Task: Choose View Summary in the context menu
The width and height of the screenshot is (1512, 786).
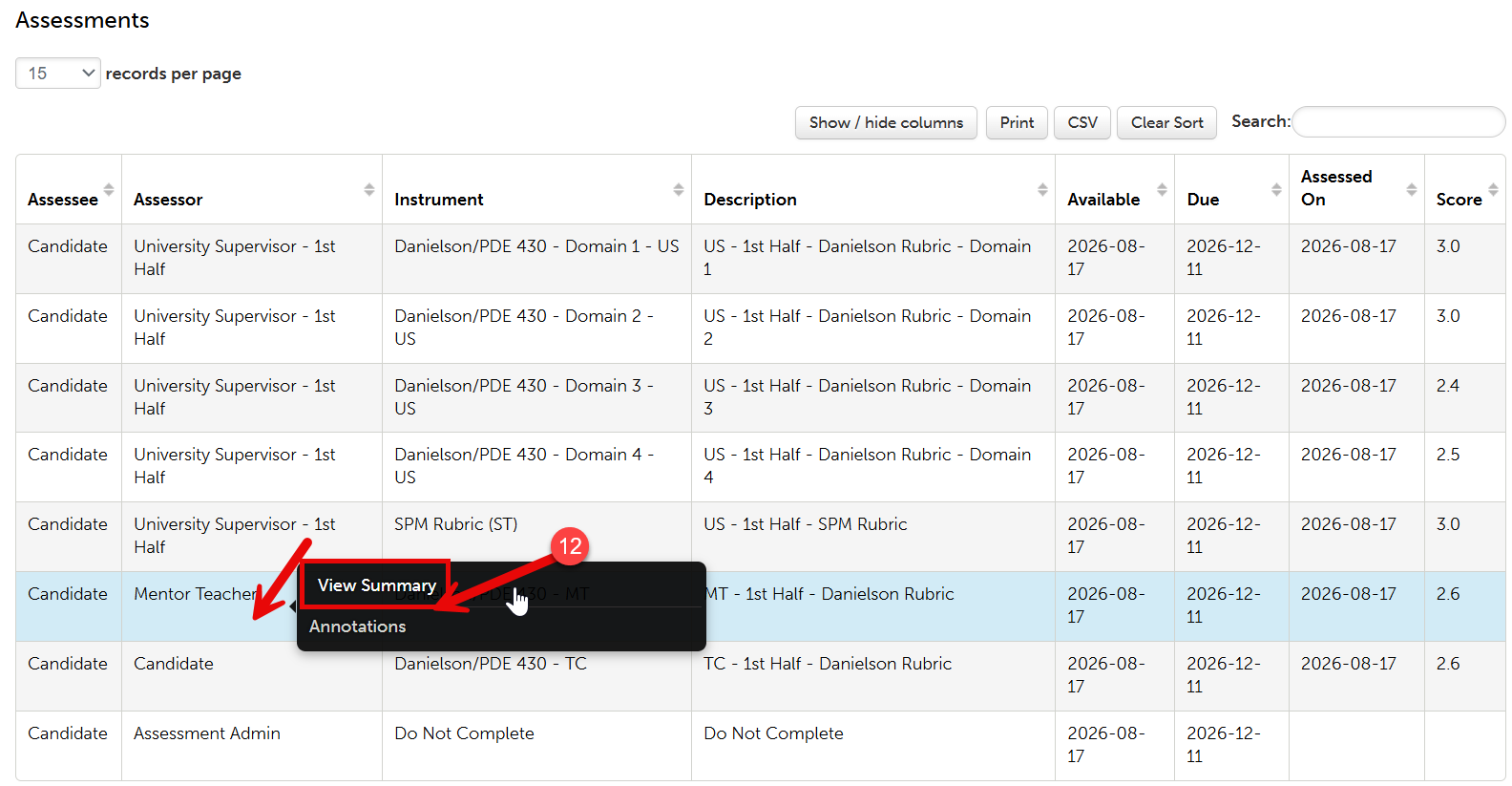Action: (376, 584)
